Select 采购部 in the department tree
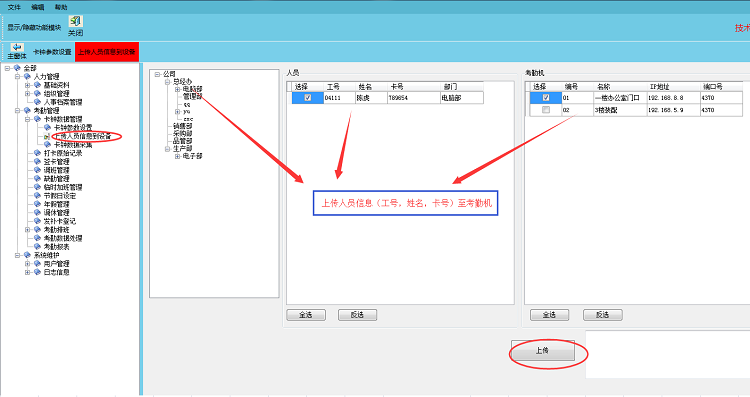 tap(182, 134)
